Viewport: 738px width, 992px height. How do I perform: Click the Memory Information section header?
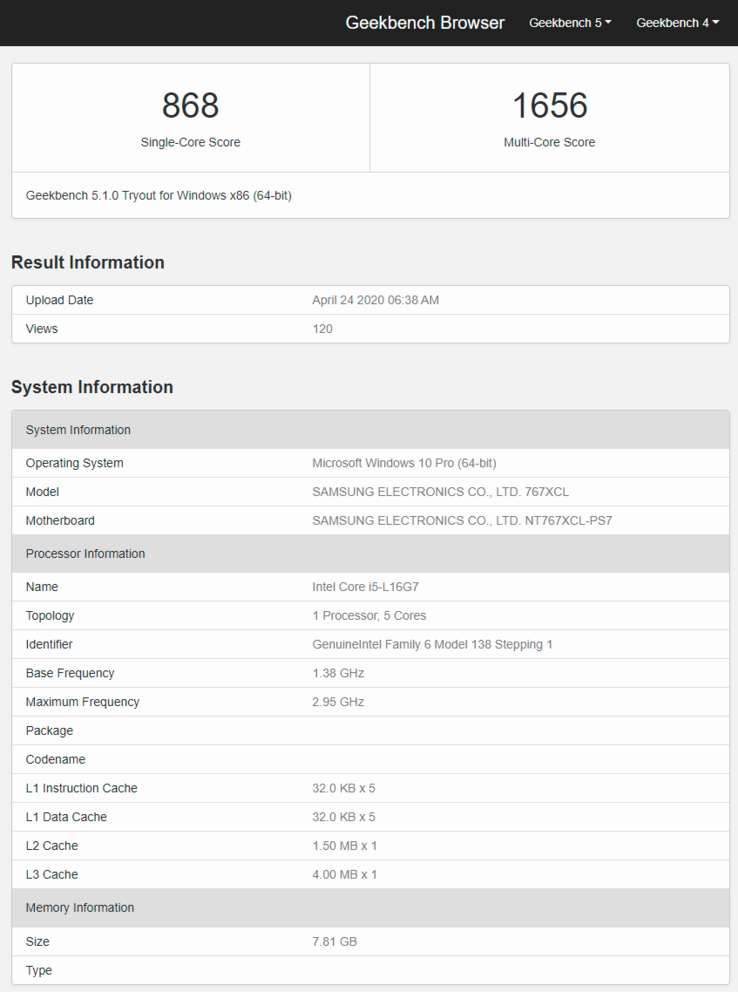coord(80,908)
